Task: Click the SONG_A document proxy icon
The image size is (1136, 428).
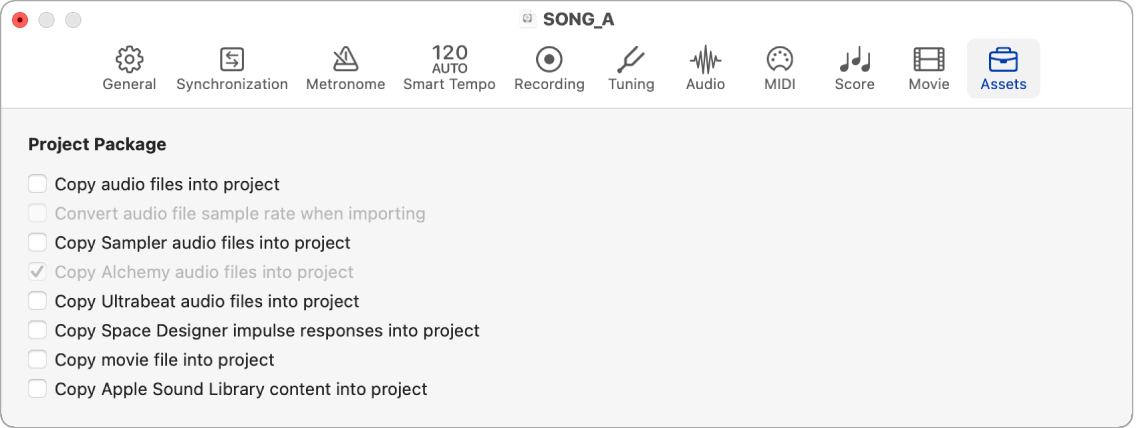Action: point(527,19)
